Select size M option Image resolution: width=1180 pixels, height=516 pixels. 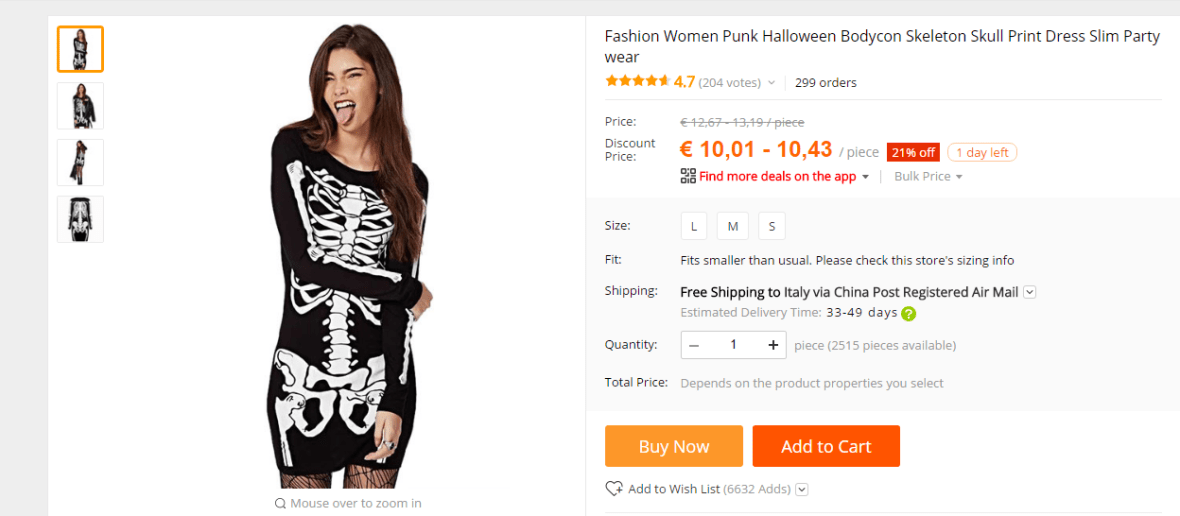[732, 226]
